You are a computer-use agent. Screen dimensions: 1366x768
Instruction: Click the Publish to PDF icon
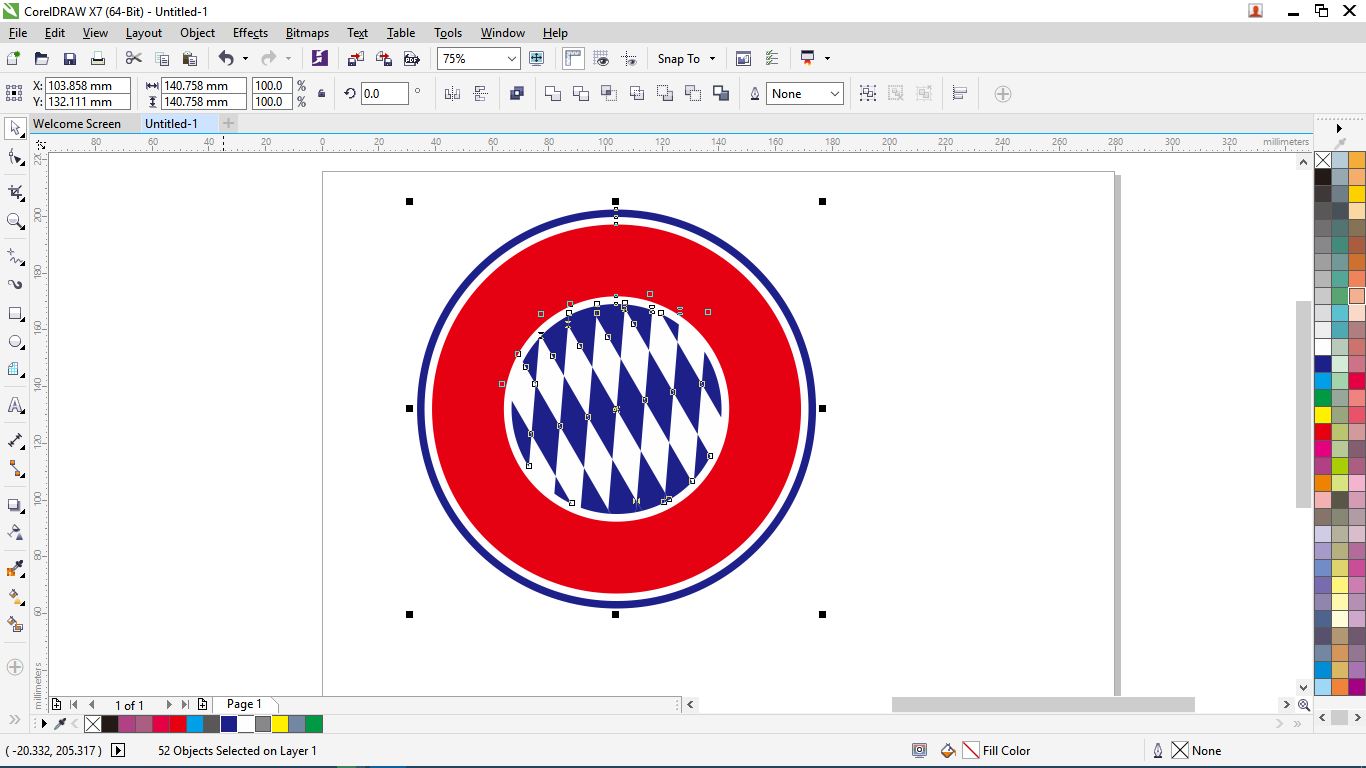pos(411,59)
